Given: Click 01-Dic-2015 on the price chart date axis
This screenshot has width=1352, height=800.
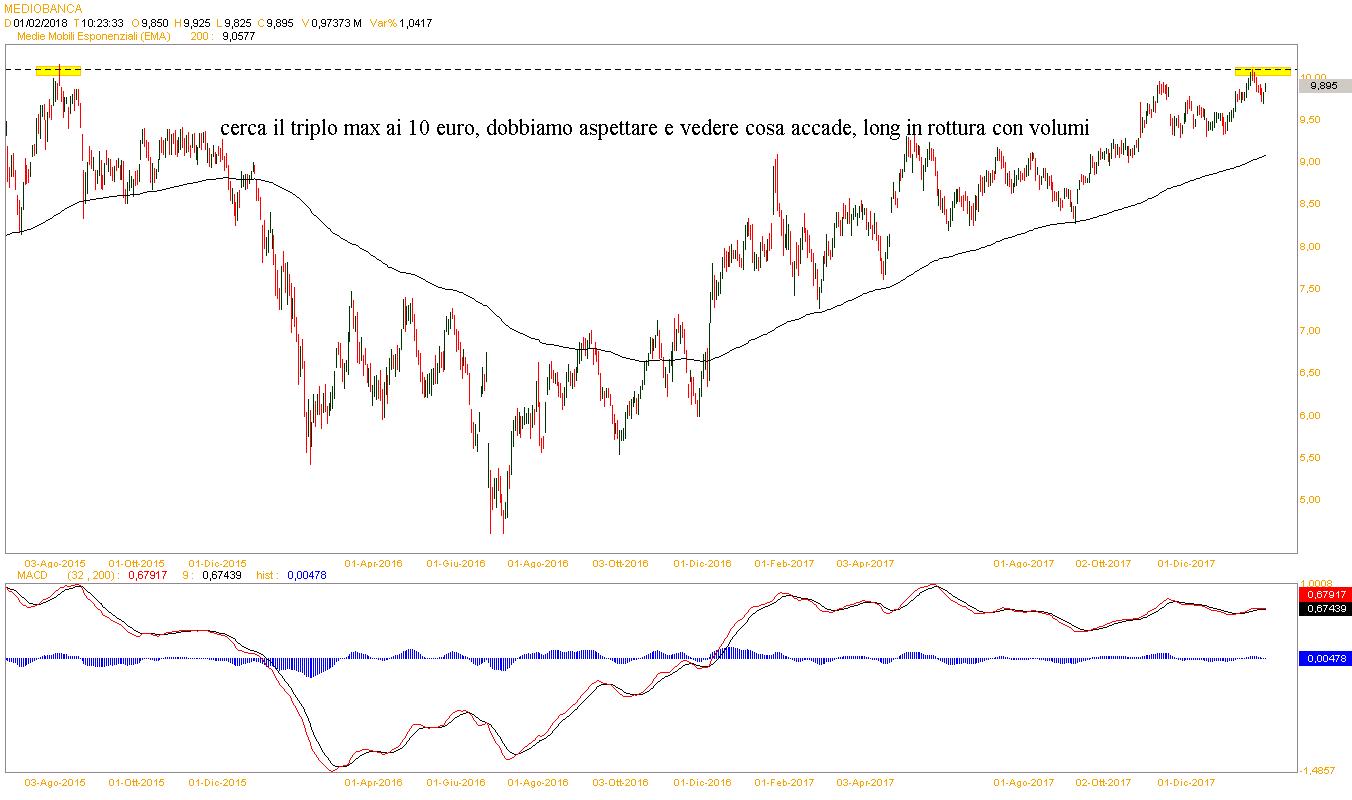Looking at the screenshot, I should 217,564.
